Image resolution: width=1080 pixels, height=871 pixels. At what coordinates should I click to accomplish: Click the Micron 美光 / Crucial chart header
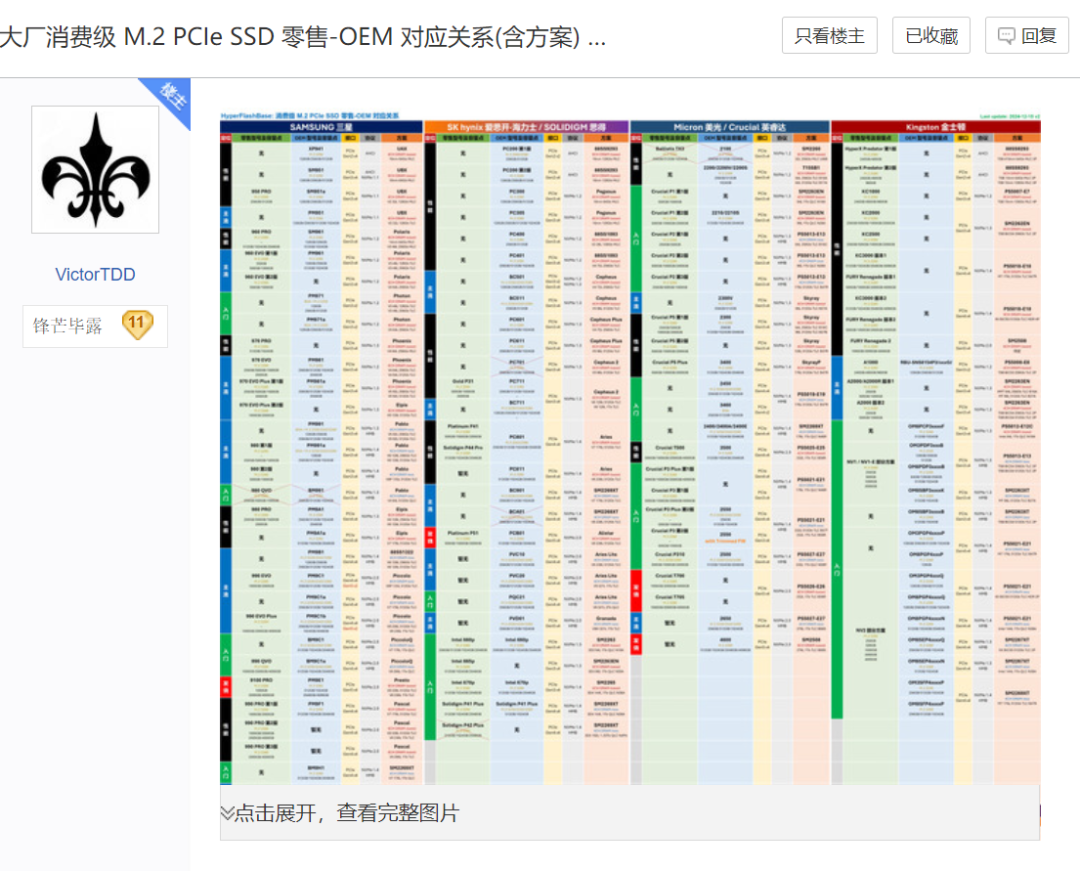click(x=730, y=127)
